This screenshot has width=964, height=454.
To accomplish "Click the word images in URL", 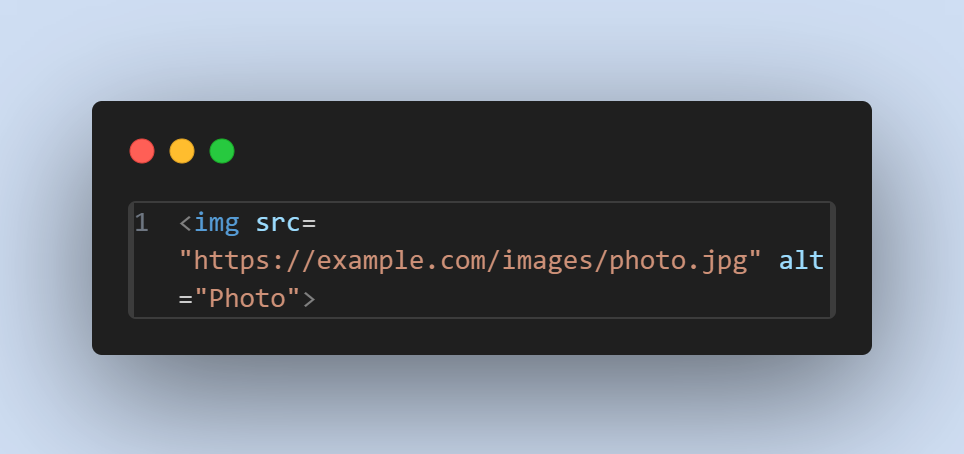I will 548,261.
